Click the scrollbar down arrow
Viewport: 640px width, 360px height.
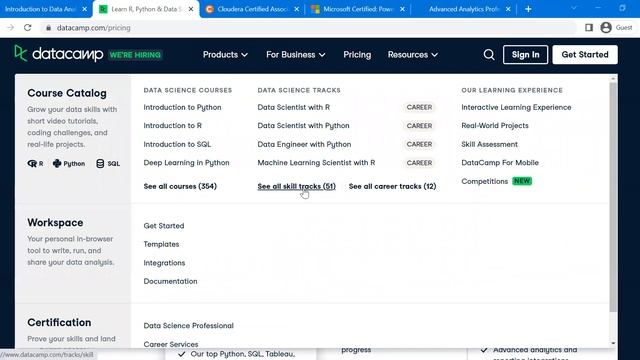click(613, 344)
